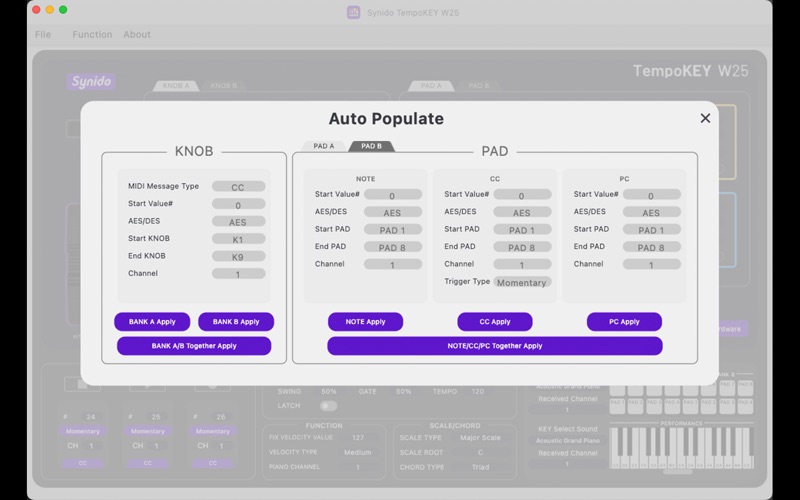The image size is (800, 500).
Task: Toggle the LATCH switch in main window
Action: [x=329, y=406]
